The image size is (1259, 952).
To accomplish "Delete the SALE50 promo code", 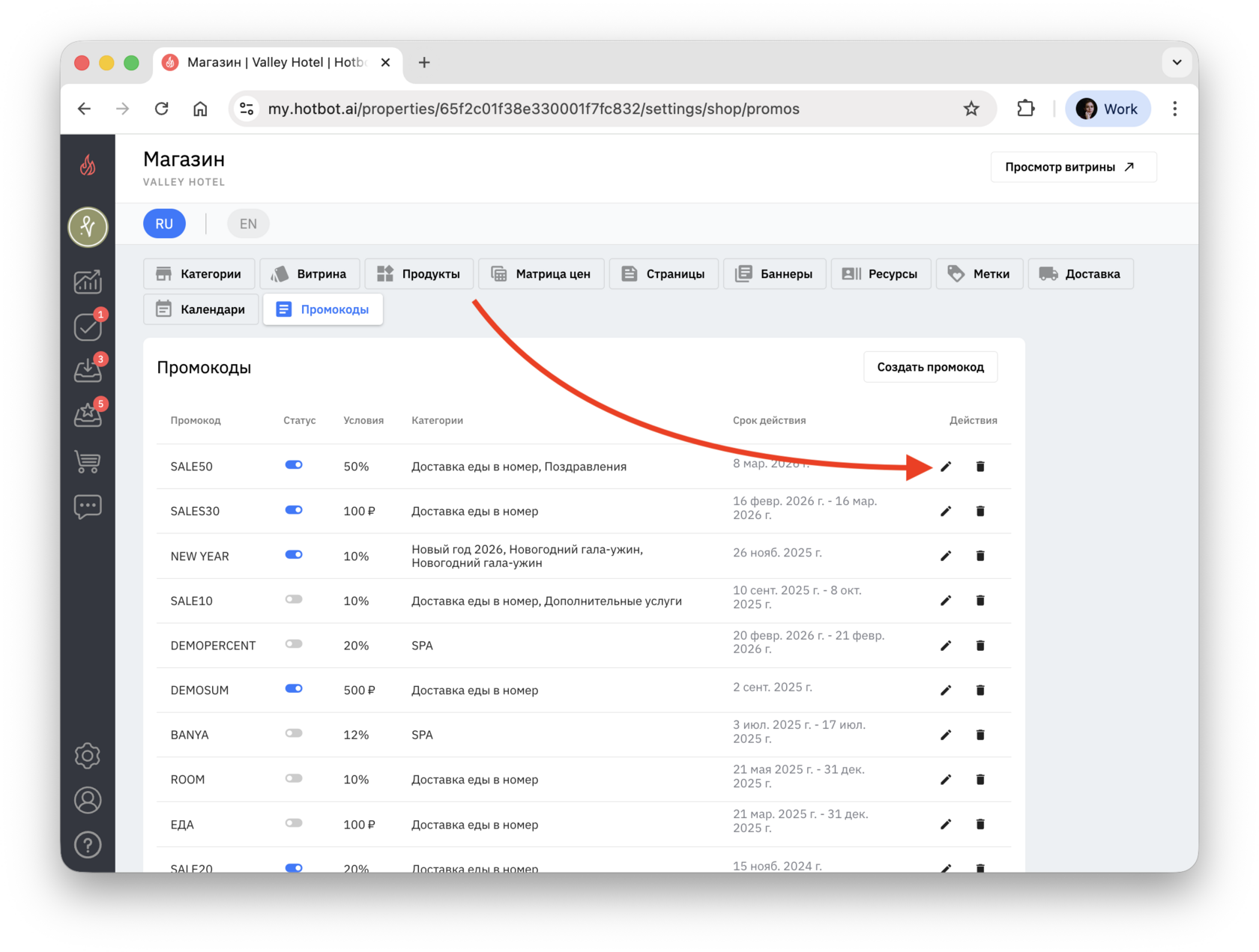I will pos(980,466).
